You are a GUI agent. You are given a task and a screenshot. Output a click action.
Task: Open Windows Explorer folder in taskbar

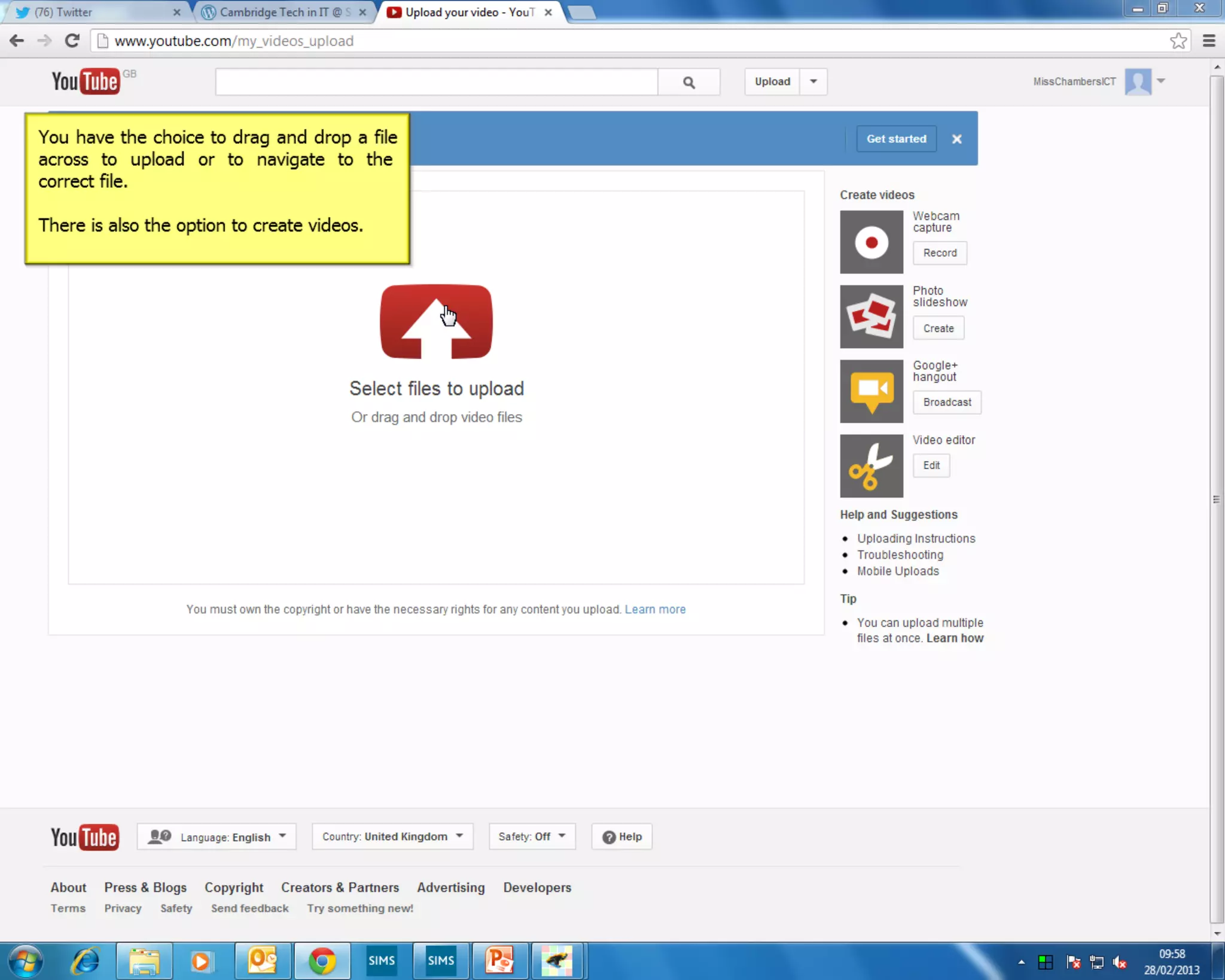[x=144, y=961]
